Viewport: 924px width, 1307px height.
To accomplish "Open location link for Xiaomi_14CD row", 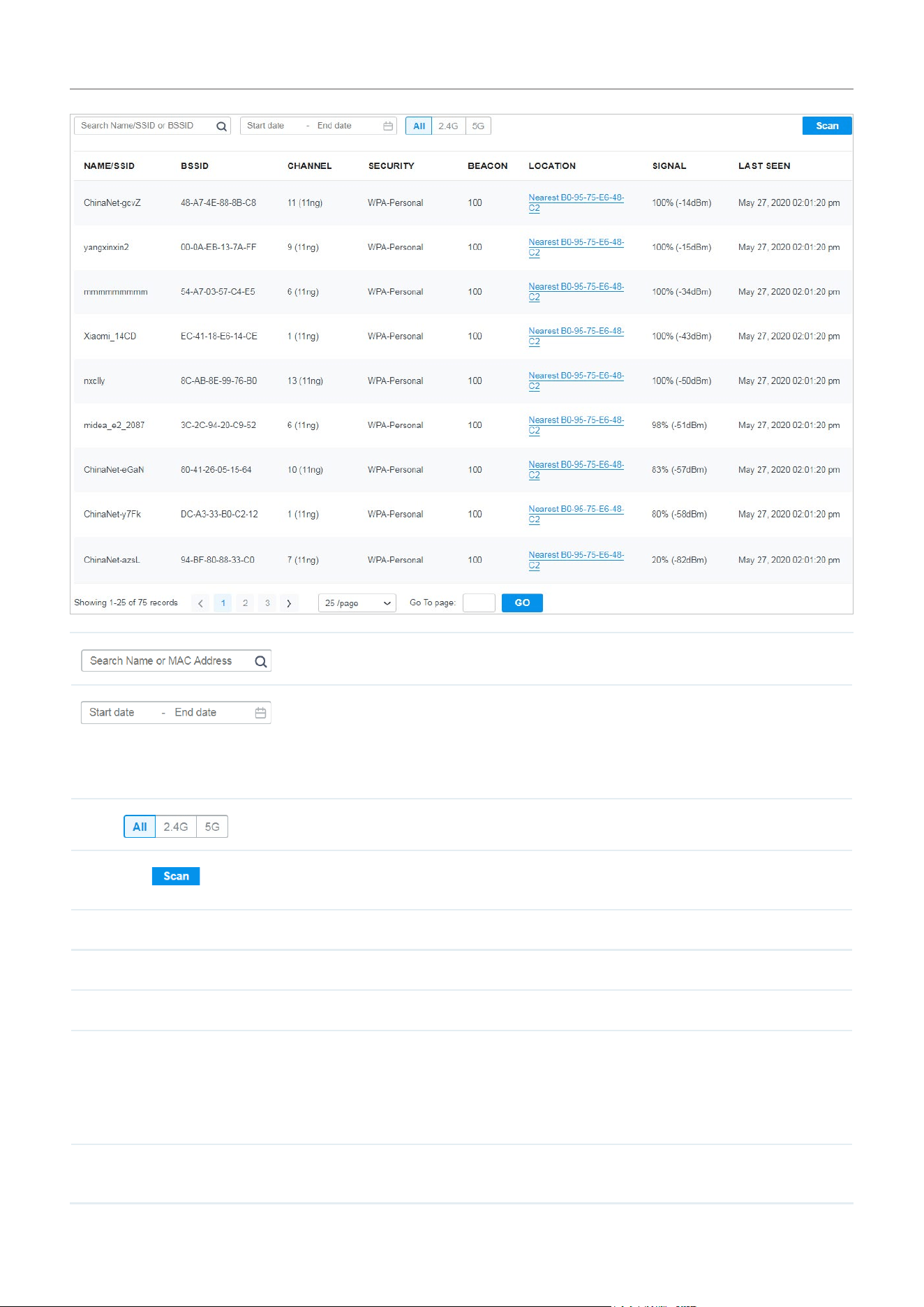I will [x=576, y=337].
